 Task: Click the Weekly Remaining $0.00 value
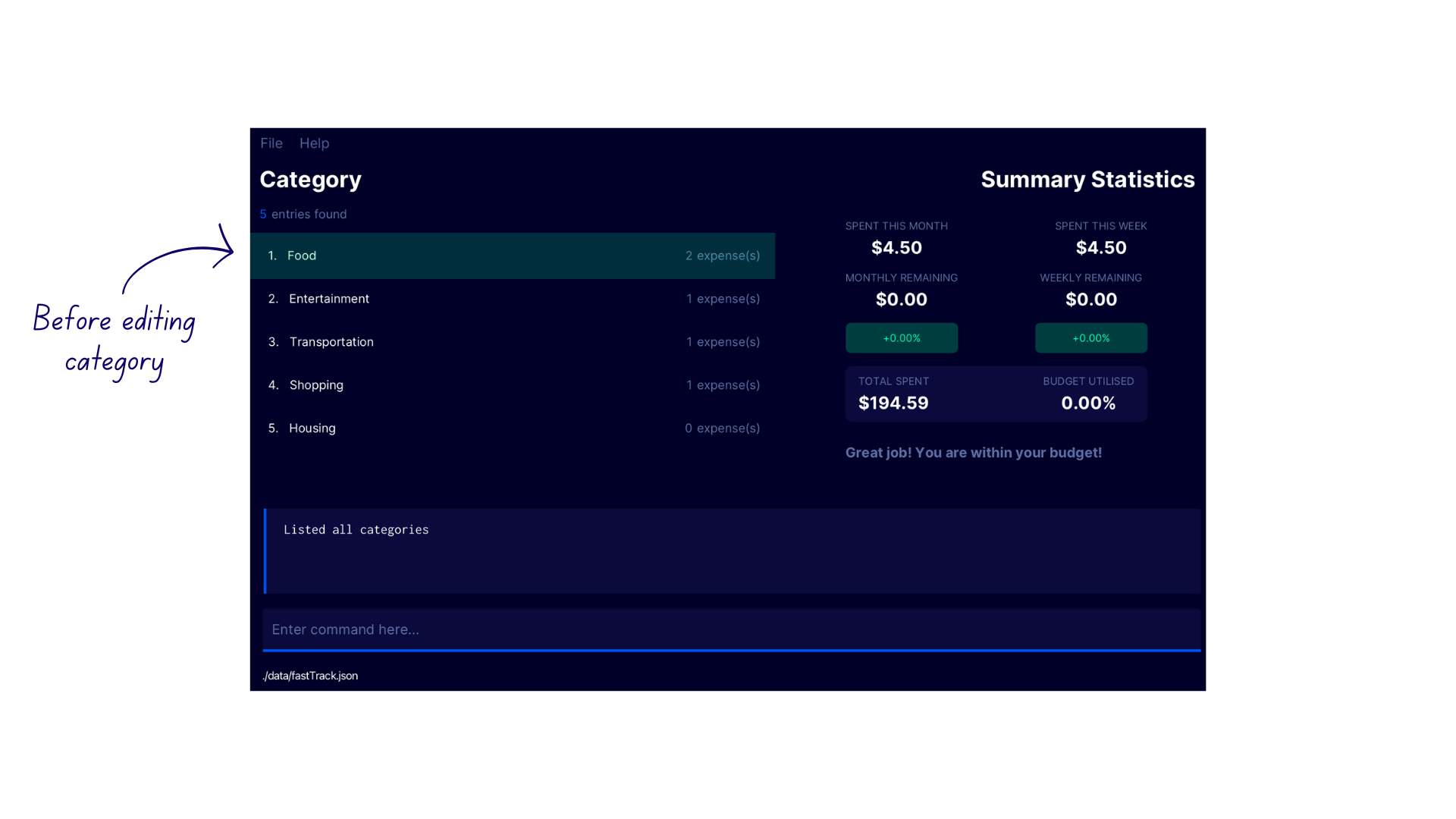click(x=1091, y=300)
